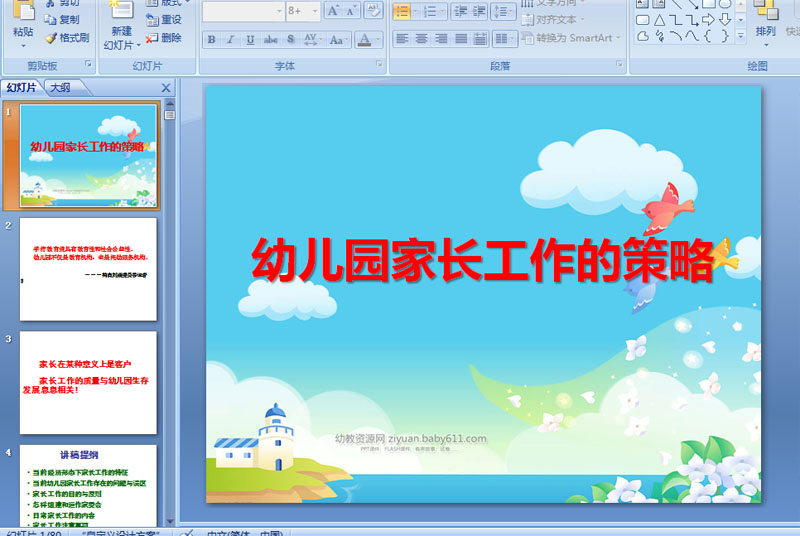The height and width of the screenshot is (536, 800).
Task: Toggle bullet list formatting
Action: coord(402,11)
